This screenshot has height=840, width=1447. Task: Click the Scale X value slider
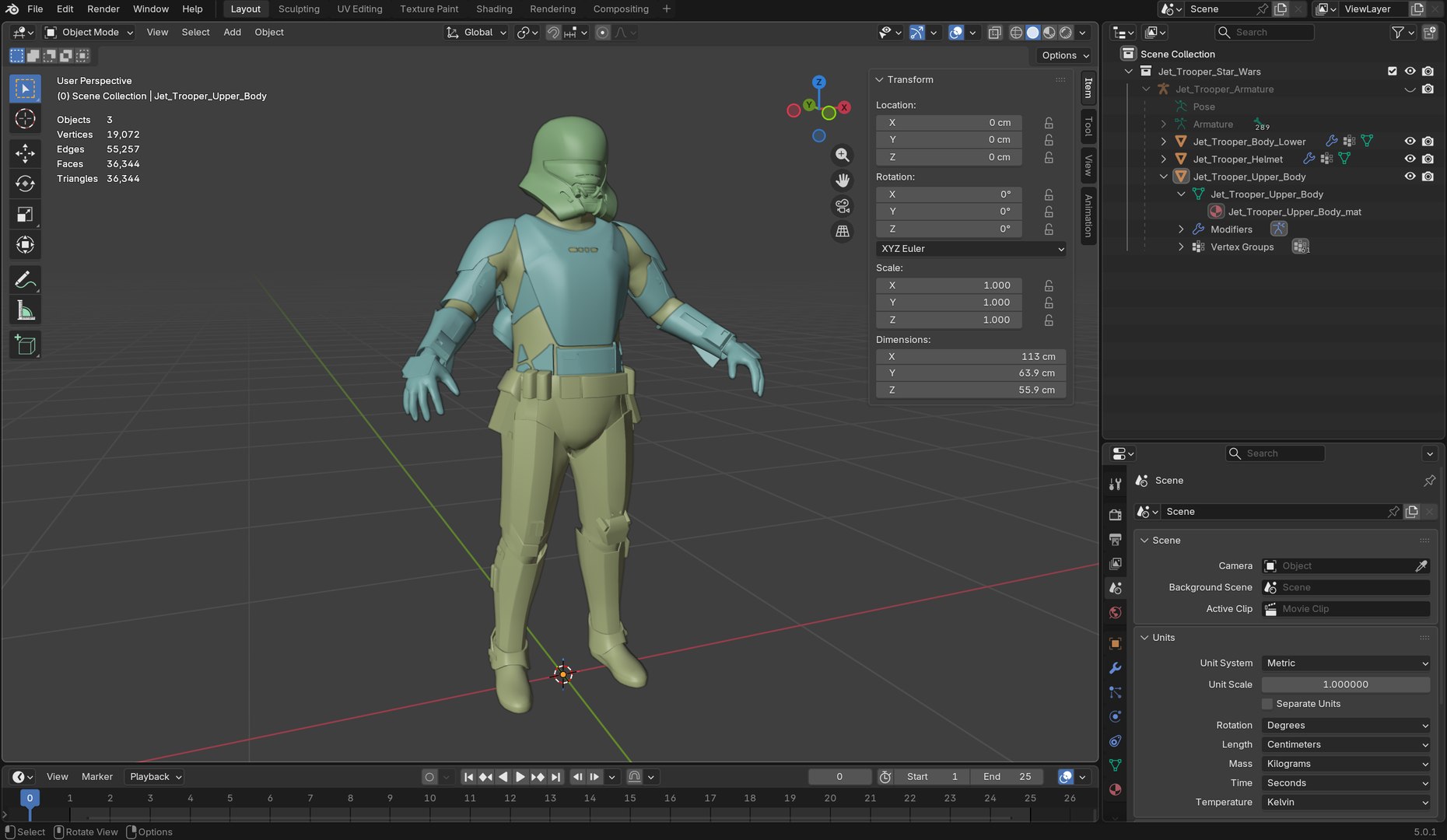pos(949,285)
